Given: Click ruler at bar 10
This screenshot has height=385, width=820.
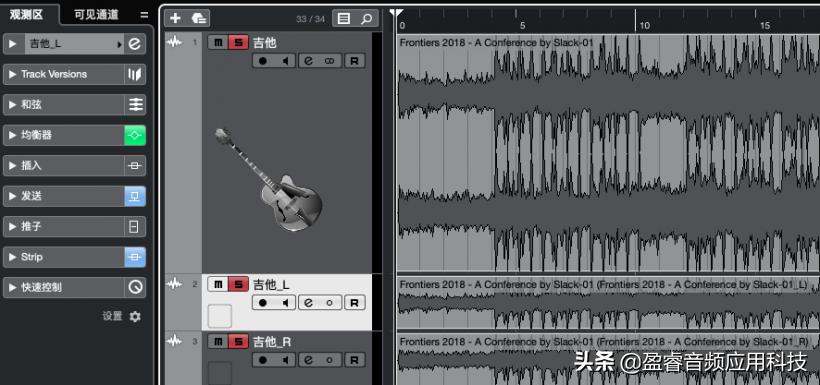Looking at the screenshot, I should tap(645, 25).
